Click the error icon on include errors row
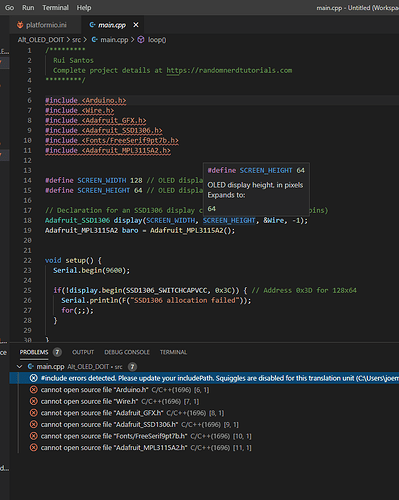The height and width of the screenshot is (500, 399). click(x=34, y=378)
